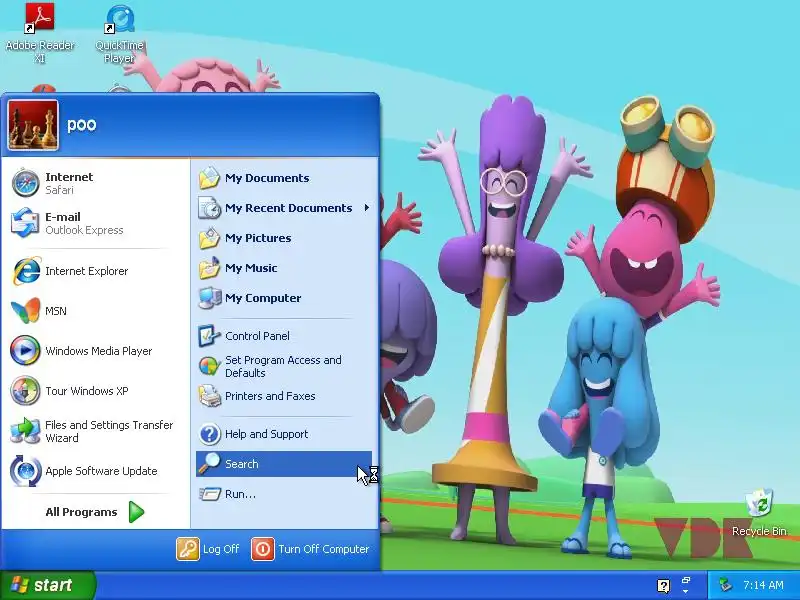Click the network tray icon near clock

click(725, 585)
